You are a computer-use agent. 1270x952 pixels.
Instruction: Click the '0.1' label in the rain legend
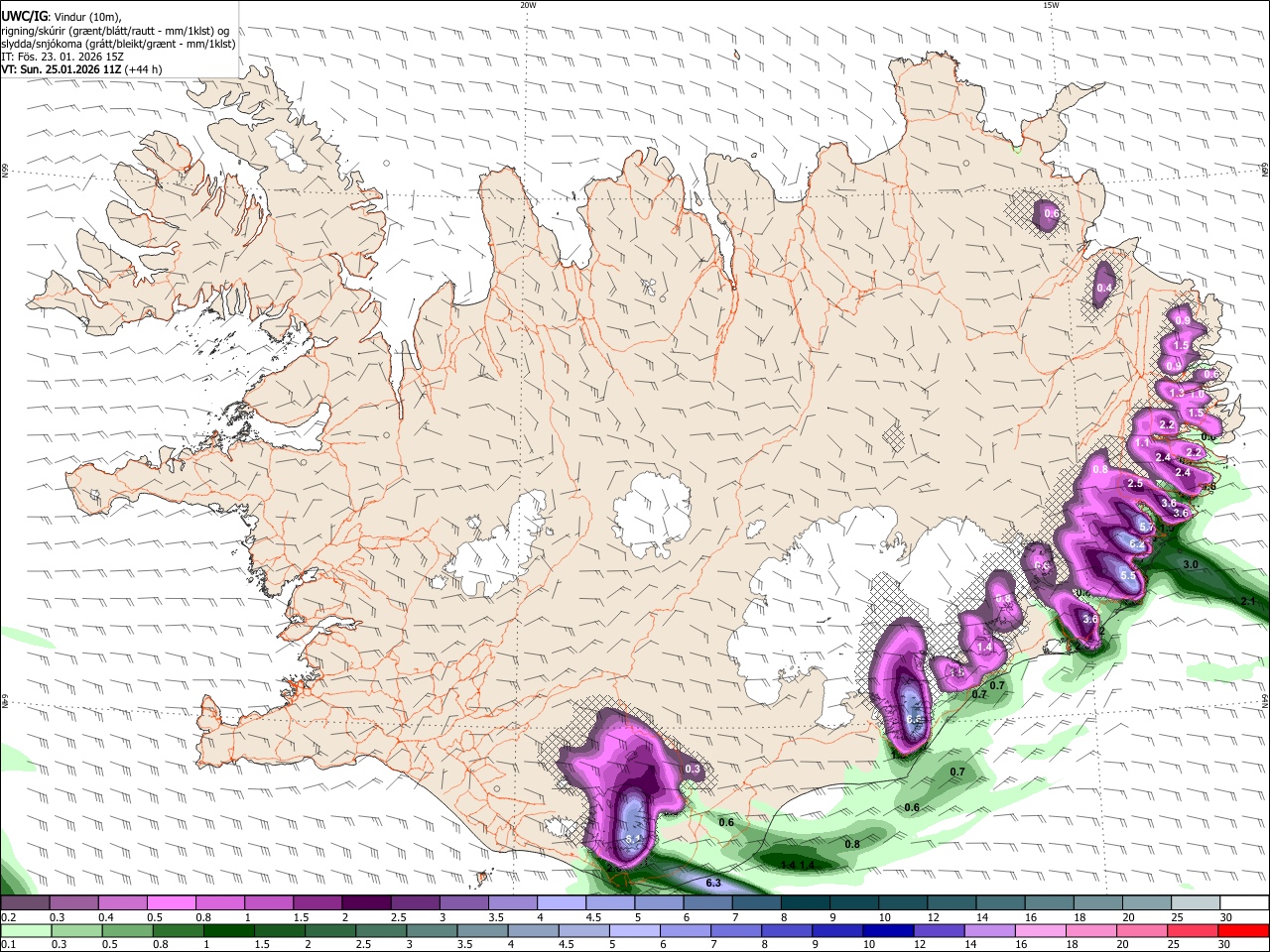point(8,945)
